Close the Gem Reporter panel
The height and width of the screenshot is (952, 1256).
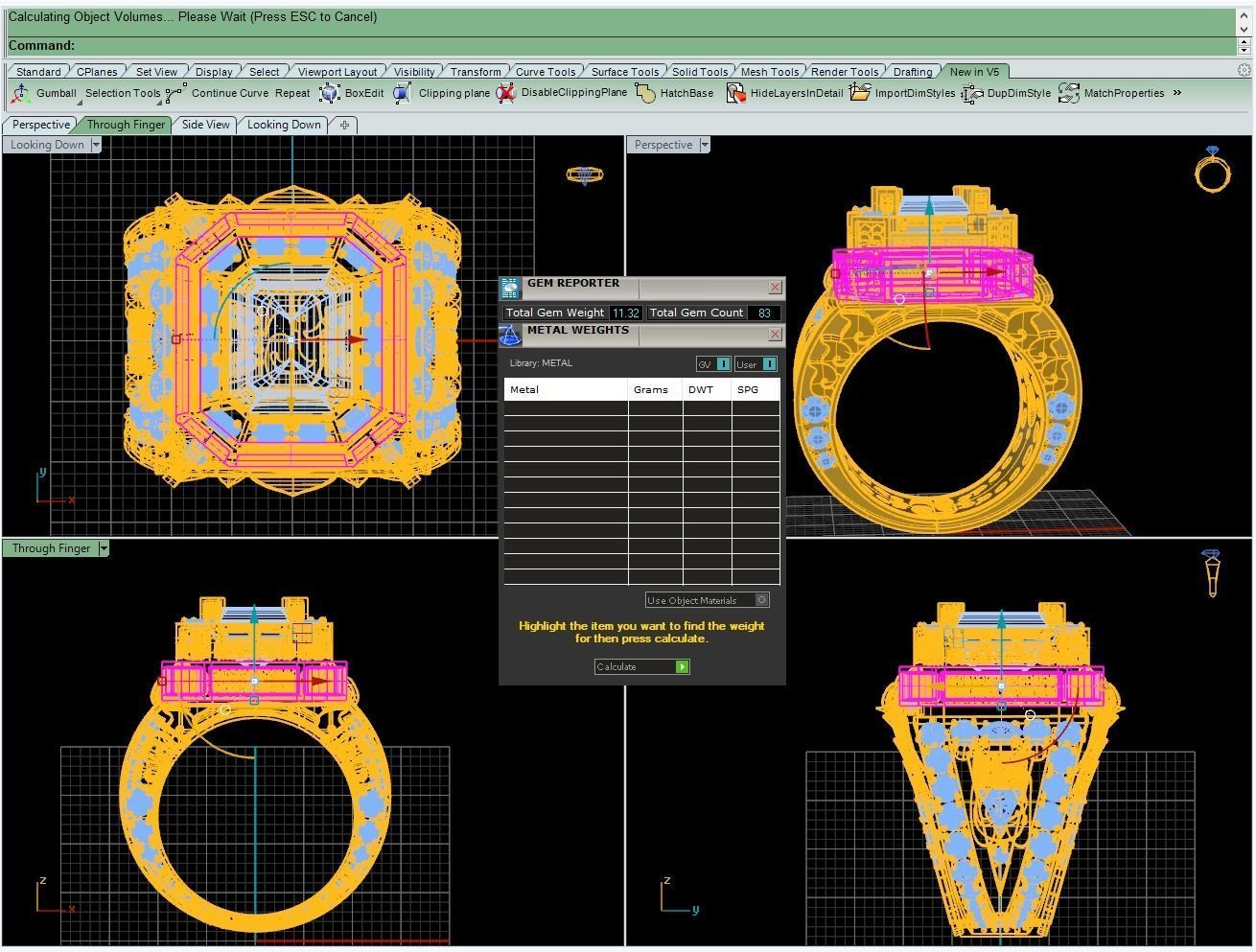click(x=775, y=288)
